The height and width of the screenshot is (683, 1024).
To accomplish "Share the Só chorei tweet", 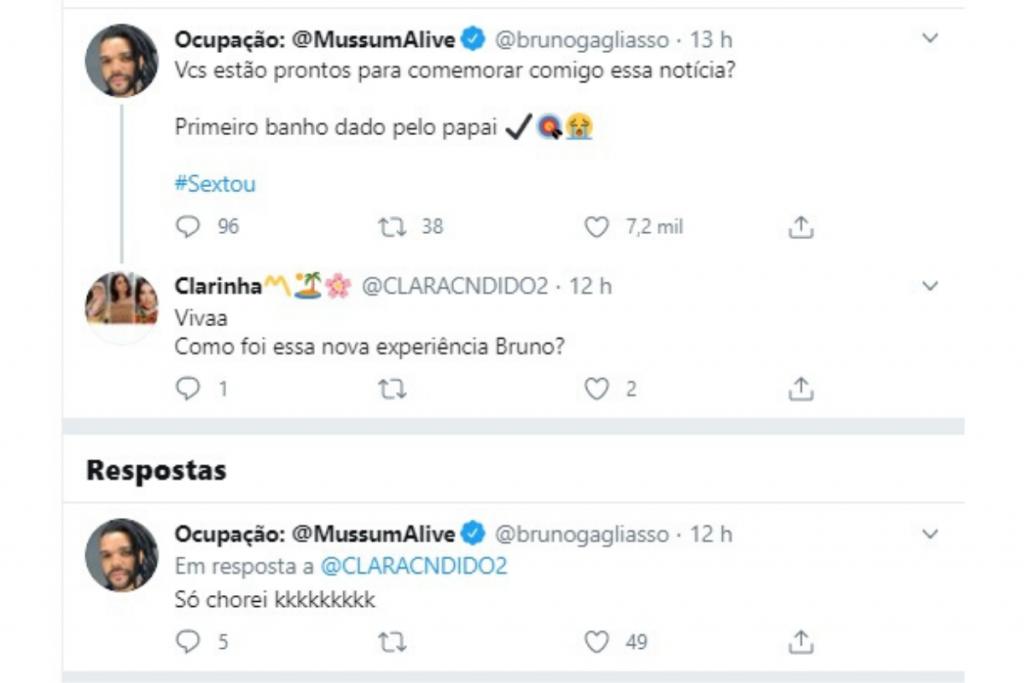I will click(x=800, y=642).
